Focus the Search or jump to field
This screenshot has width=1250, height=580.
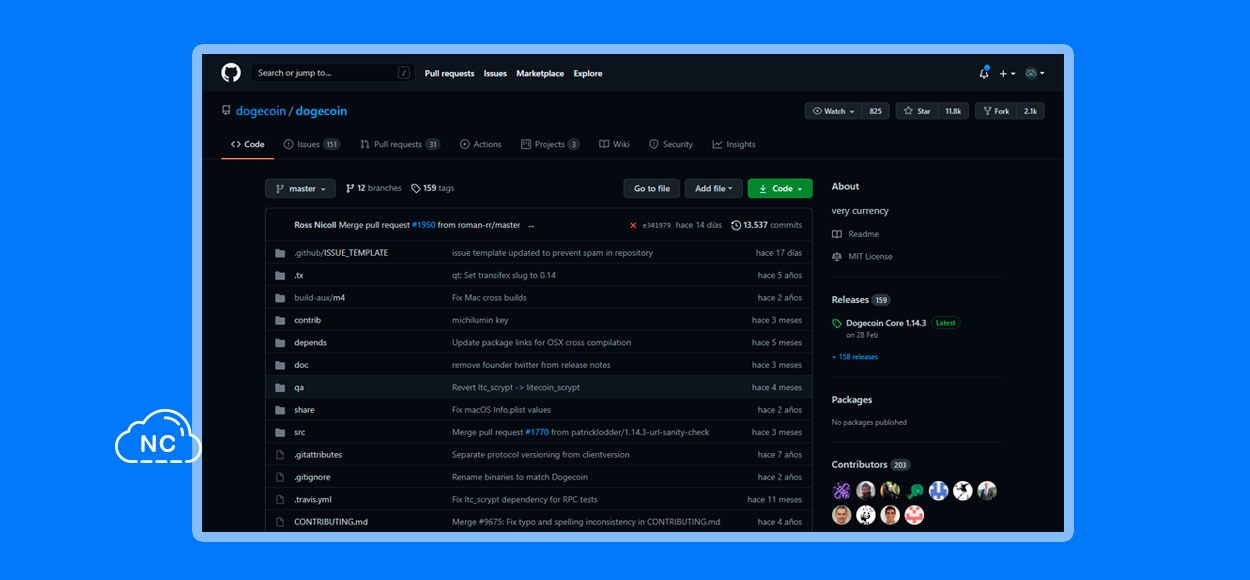(x=332, y=73)
